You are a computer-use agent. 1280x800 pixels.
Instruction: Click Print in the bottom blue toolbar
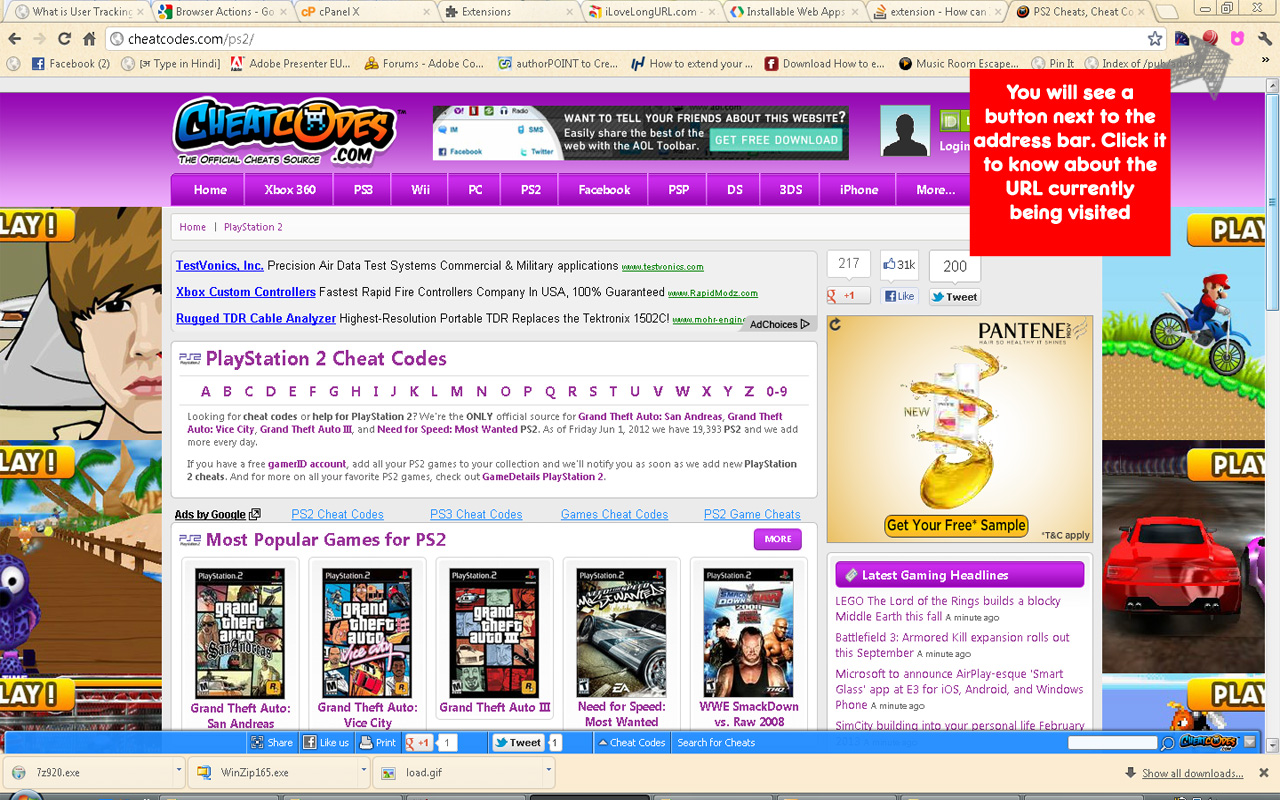378,743
